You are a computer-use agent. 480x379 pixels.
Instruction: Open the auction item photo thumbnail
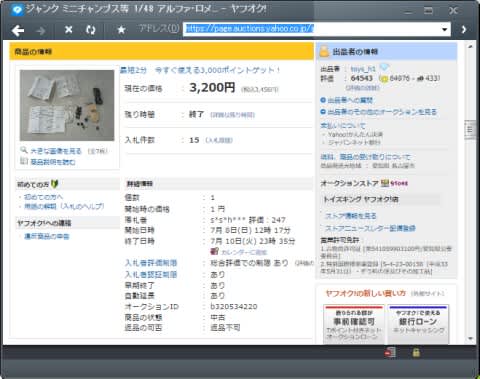coord(67,105)
